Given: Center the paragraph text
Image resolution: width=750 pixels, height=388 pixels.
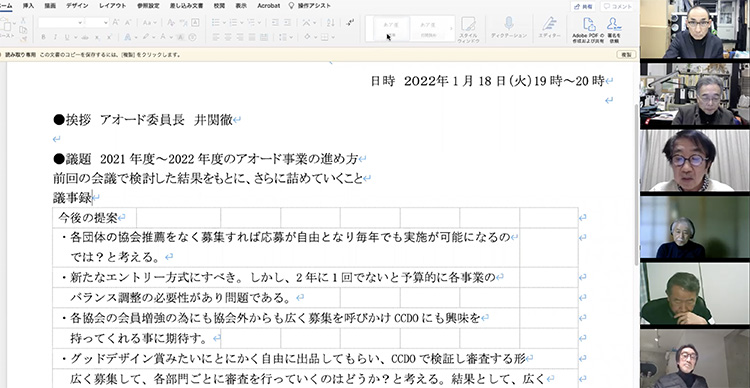Looking at the screenshot, I should [x=228, y=37].
